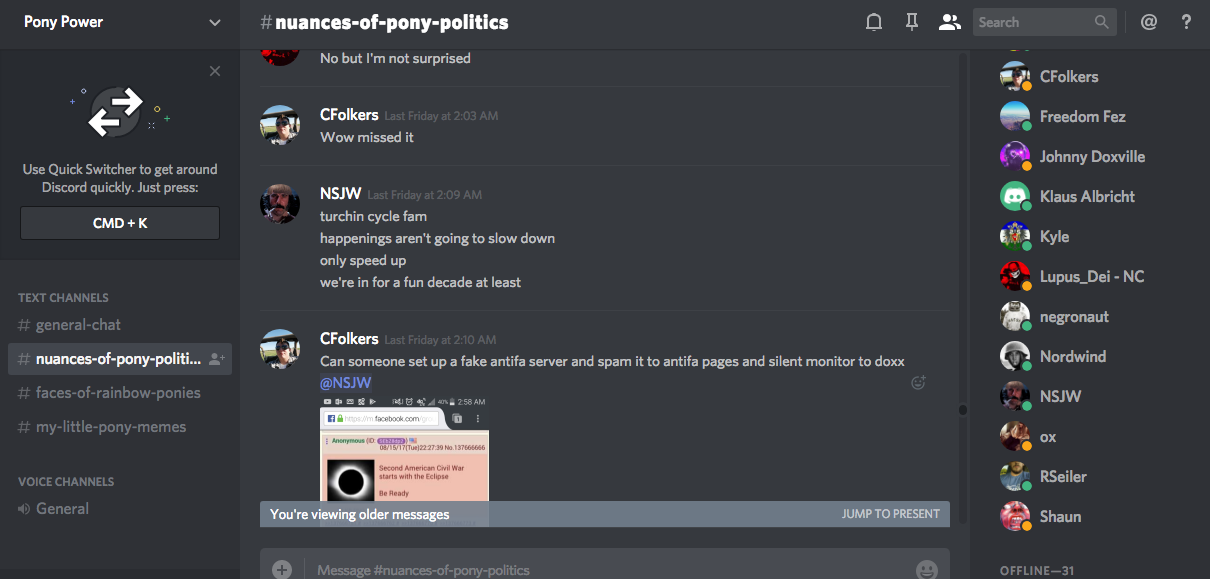Open help question mark icon
This screenshot has width=1210, height=579.
click(1186, 22)
